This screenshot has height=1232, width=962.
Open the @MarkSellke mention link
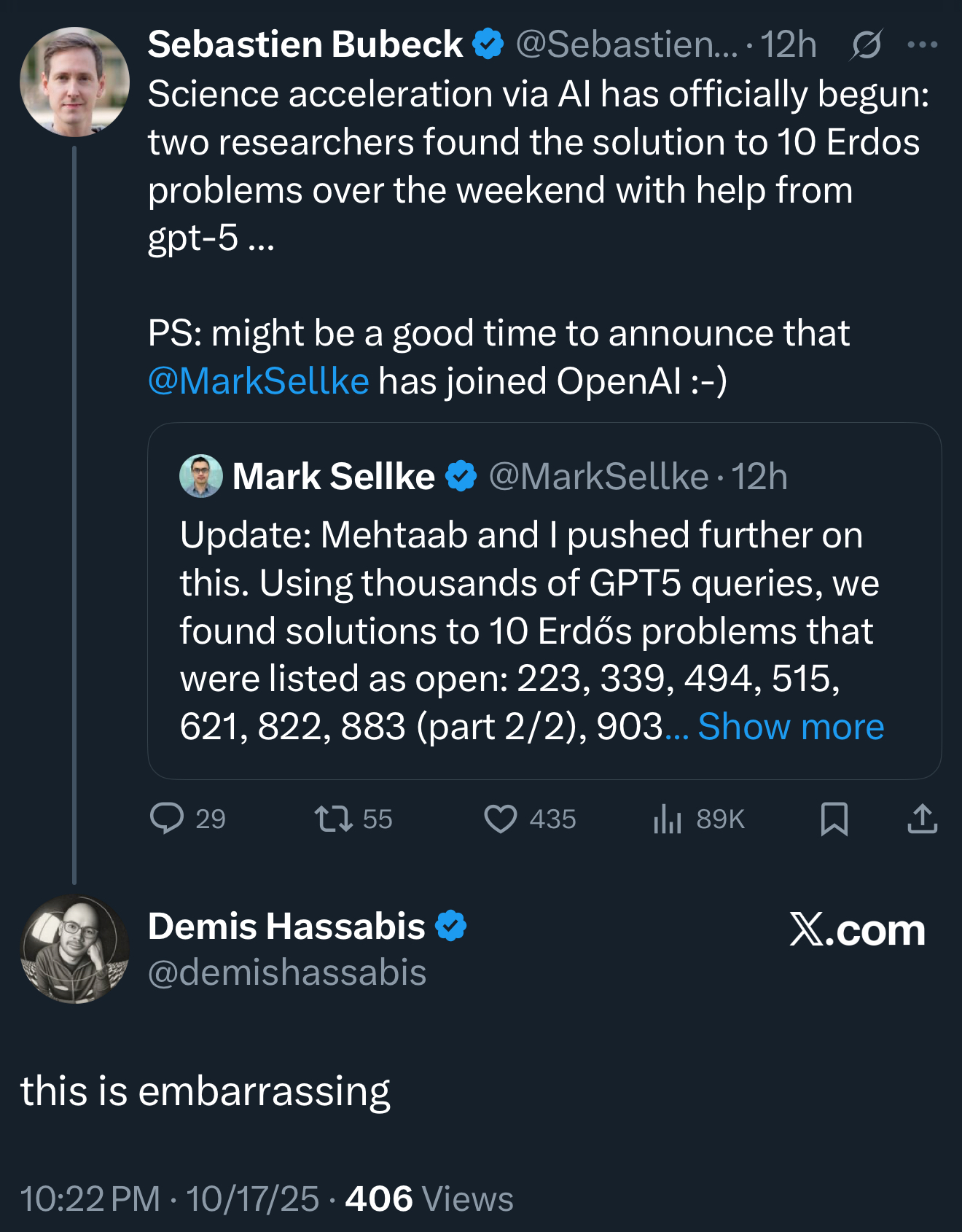[259, 381]
